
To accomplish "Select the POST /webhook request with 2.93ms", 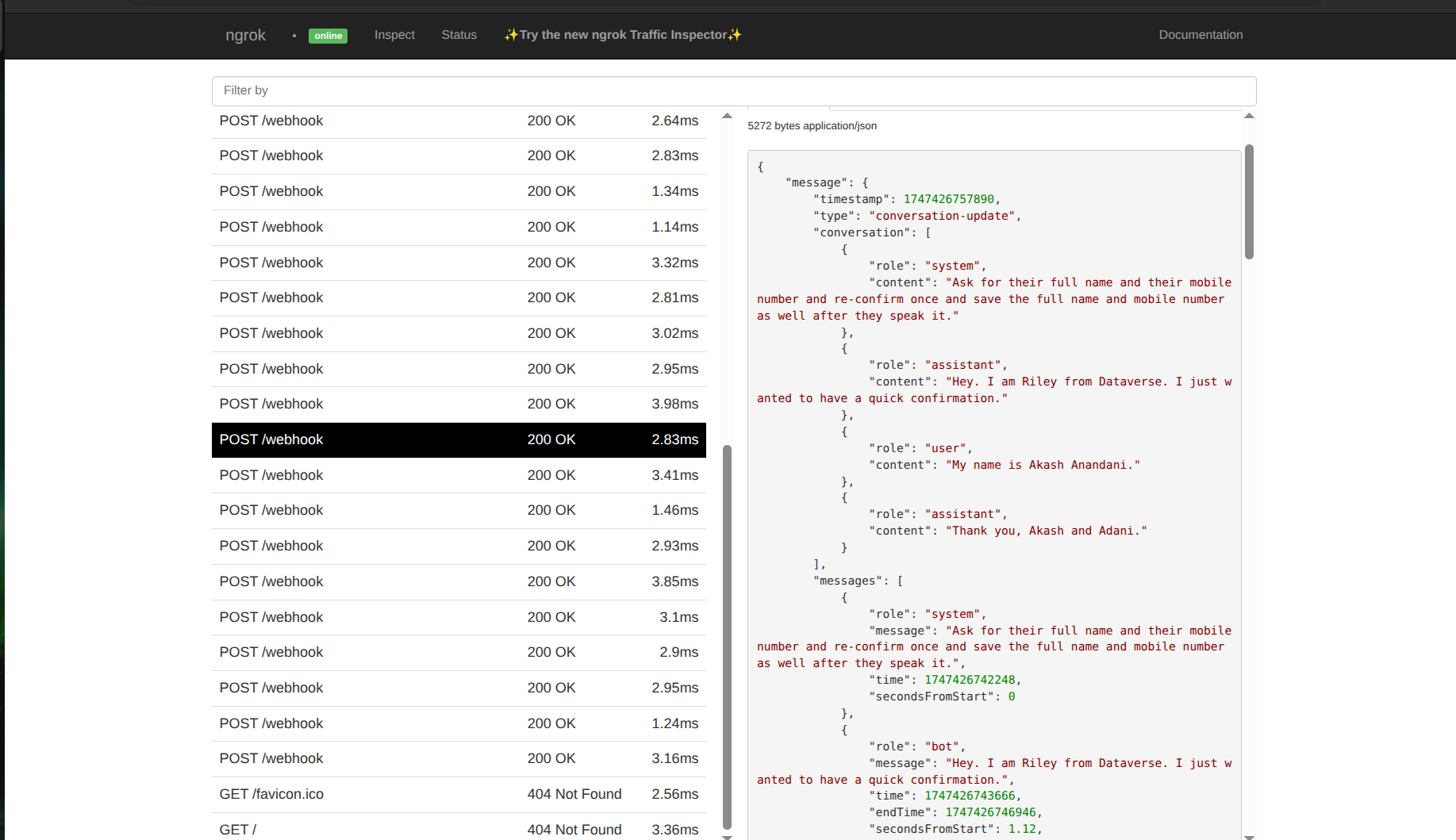I will pyautogui.click(x=459, y=546).
